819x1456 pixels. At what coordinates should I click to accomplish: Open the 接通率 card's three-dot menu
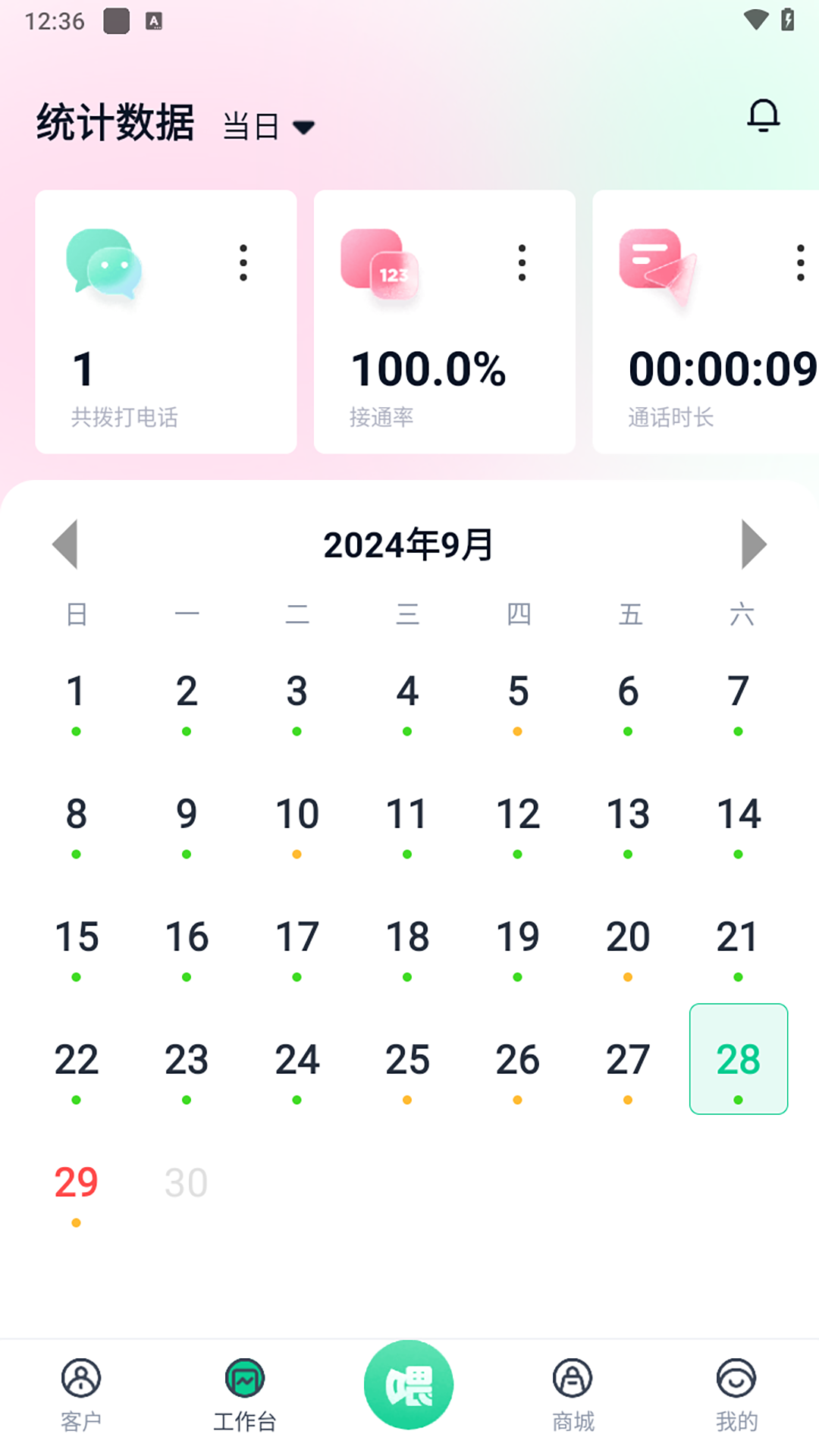point(522,263)
